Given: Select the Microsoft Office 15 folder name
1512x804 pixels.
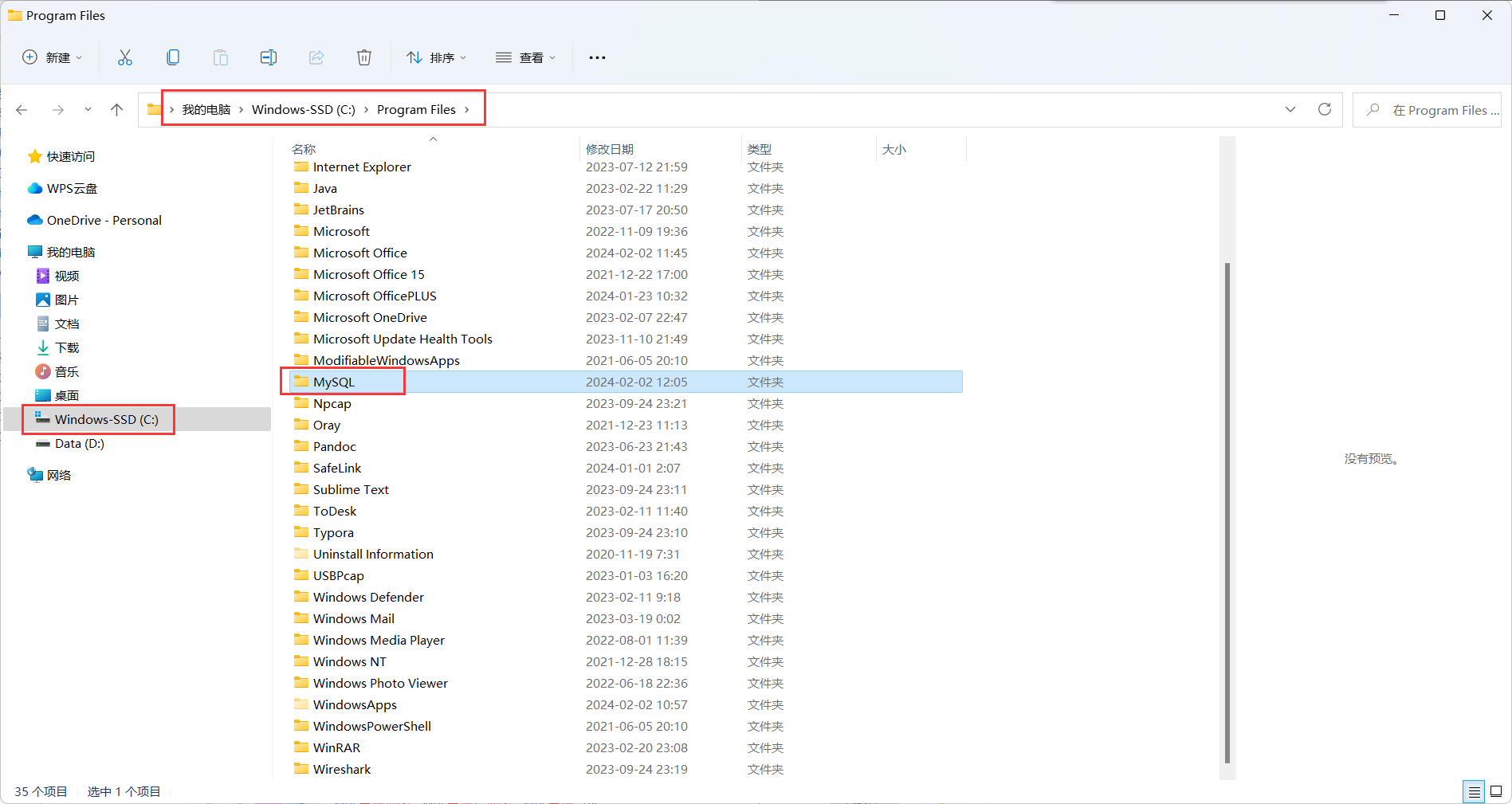Looking at the screenshot, I should [x=369, y=274].
